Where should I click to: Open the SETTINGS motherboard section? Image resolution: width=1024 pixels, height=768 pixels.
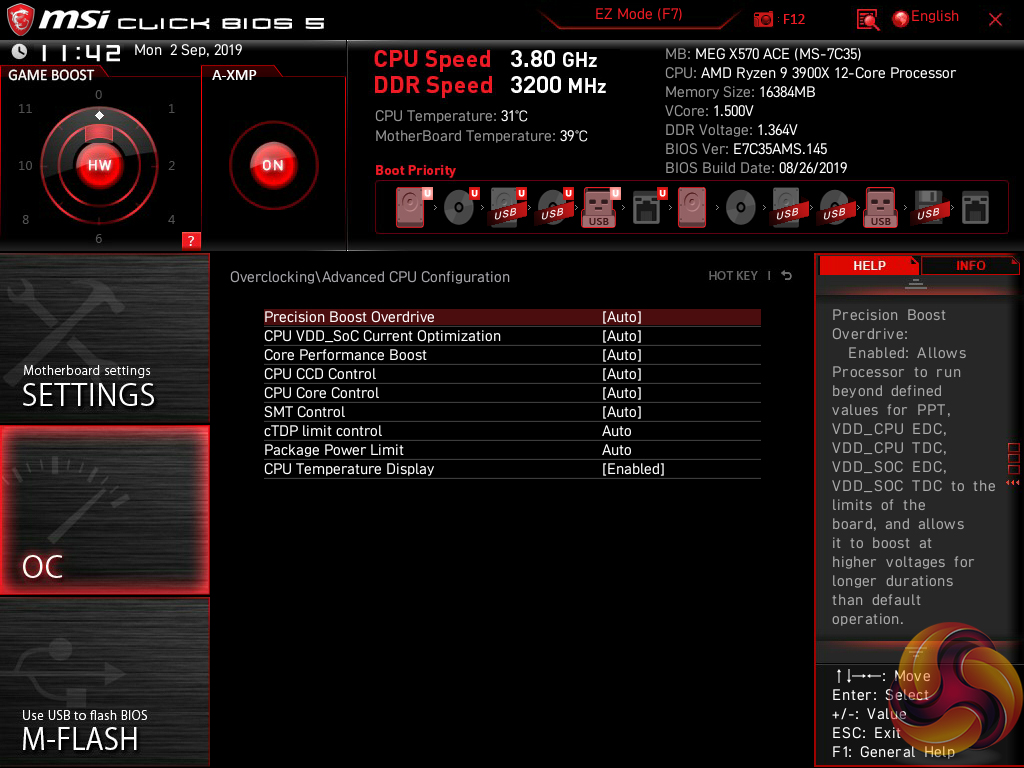pos(104,338)
